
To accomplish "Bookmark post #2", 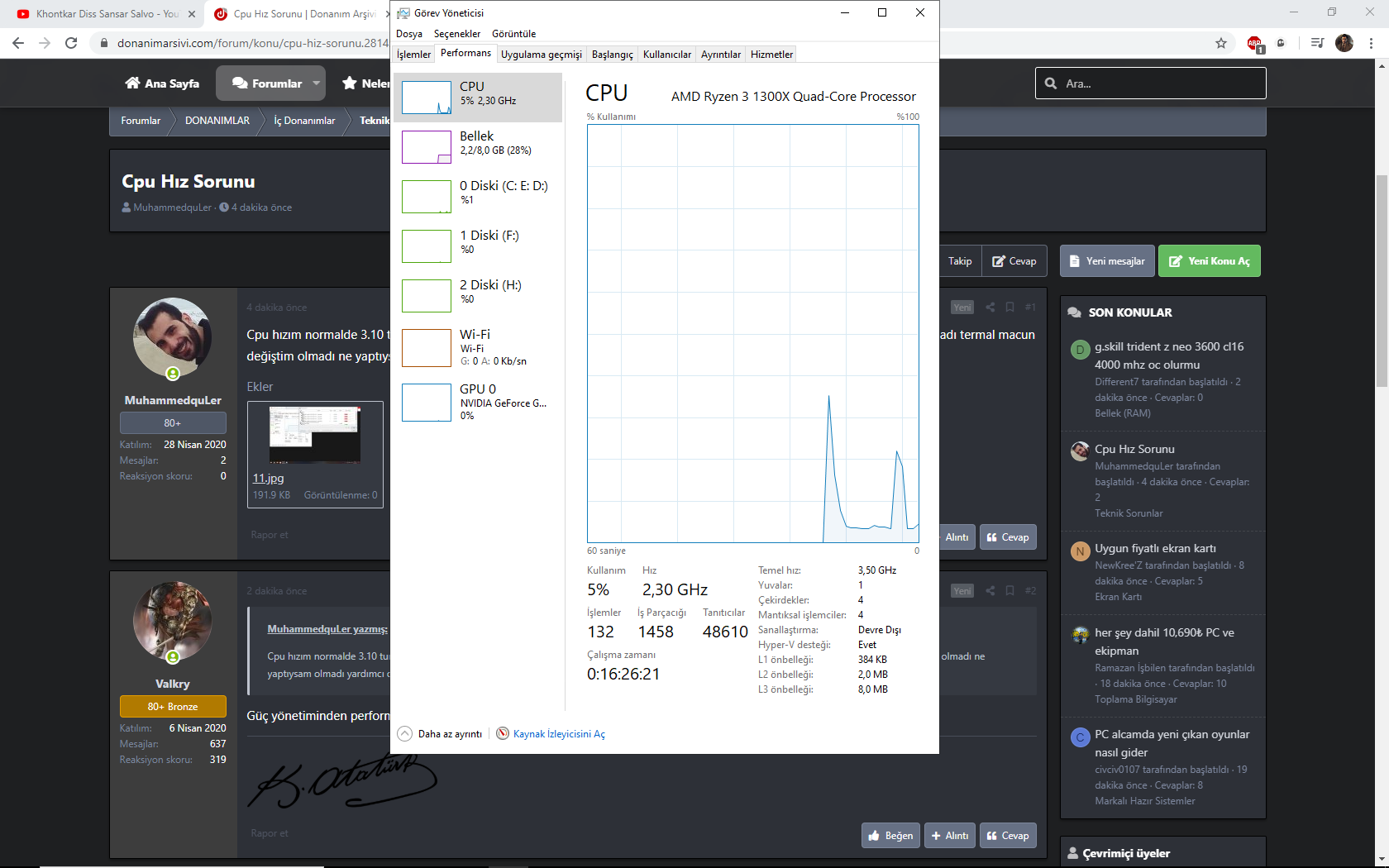I will (x=1010, y=590).
